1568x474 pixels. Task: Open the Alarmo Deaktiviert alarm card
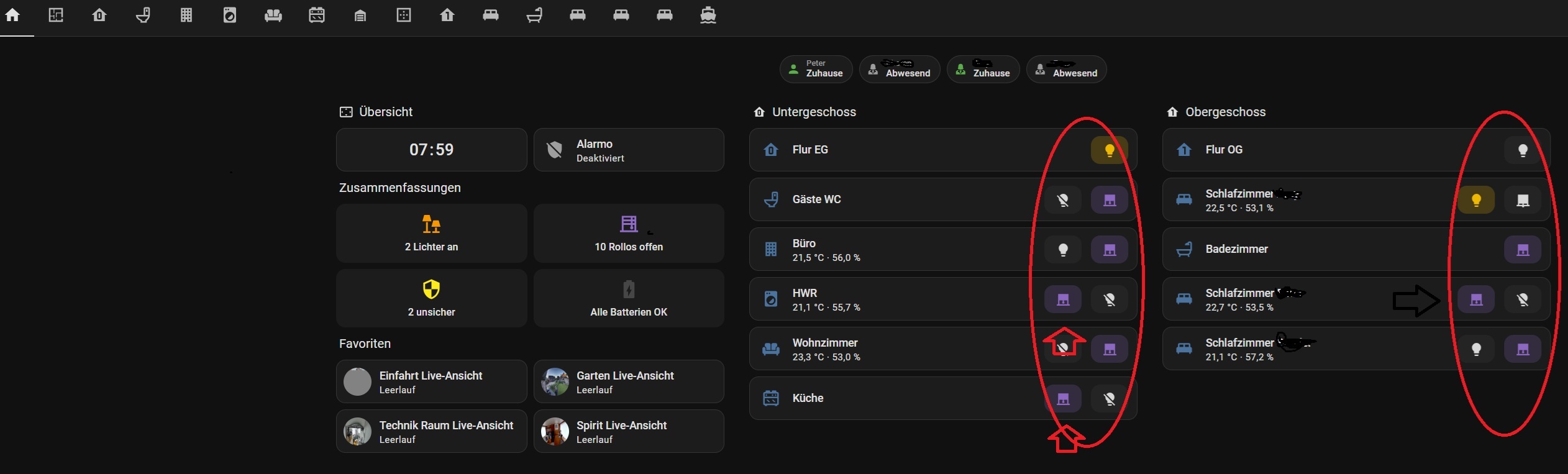pos(629,150)
